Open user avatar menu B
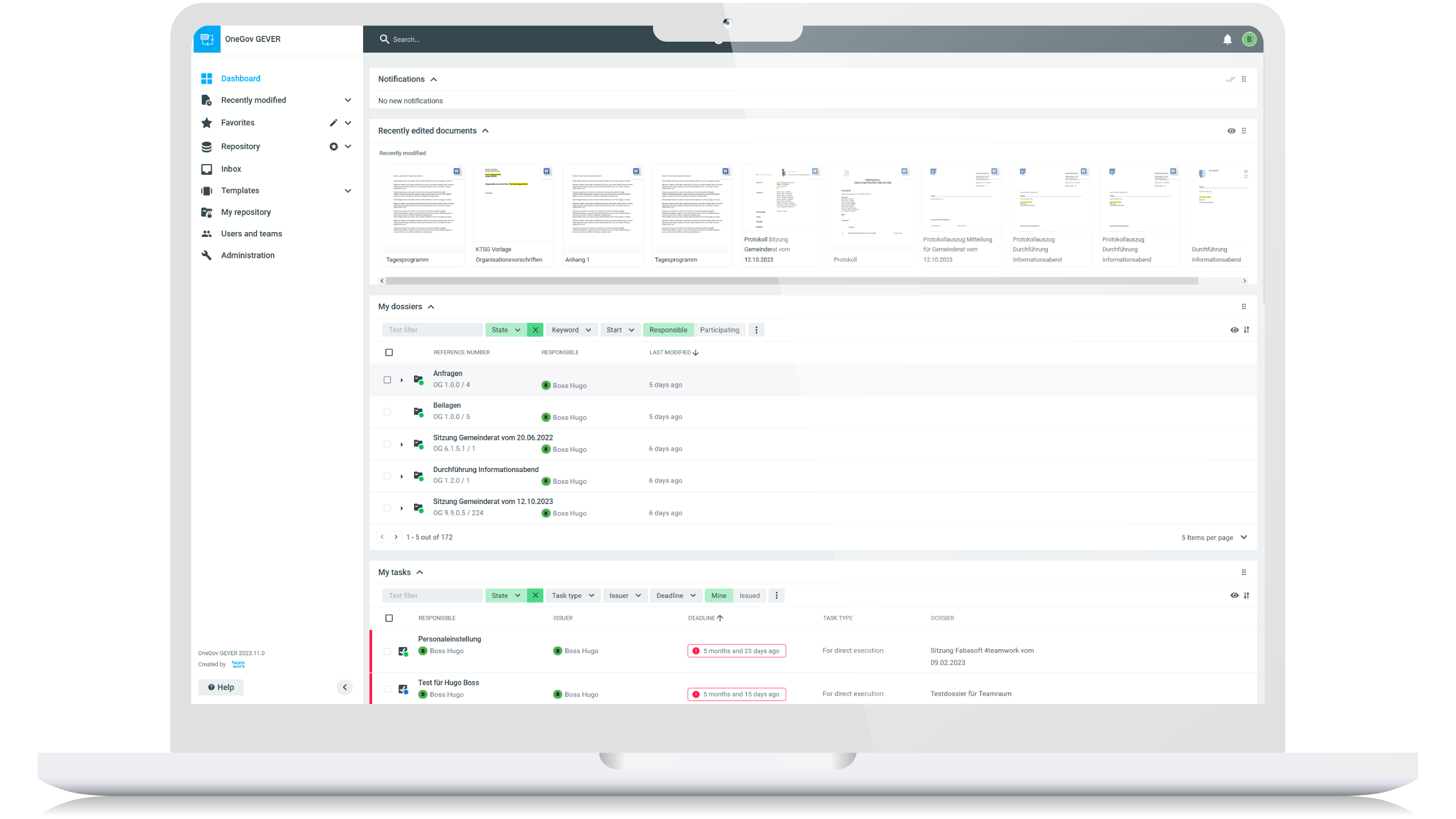1456x819 pixels. click(x=1249, y=39)
